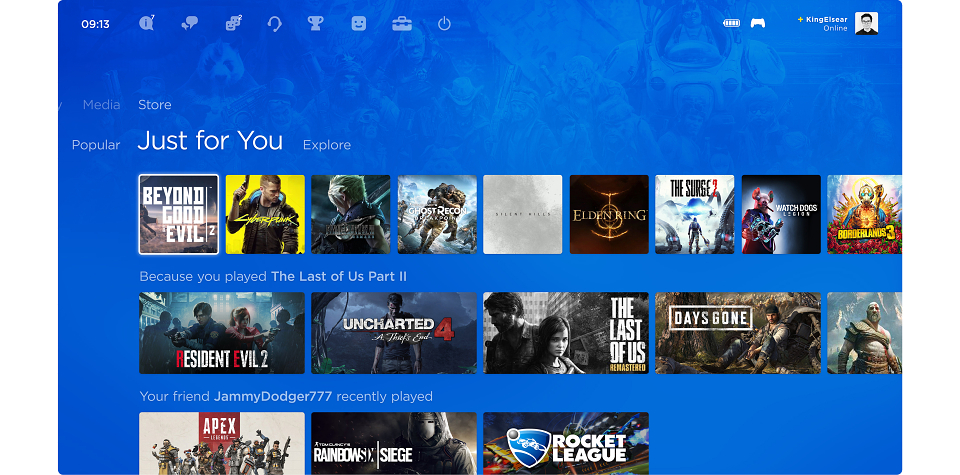Click friend name JammyDodger777

pyautogui.click(x=273, y=397)
